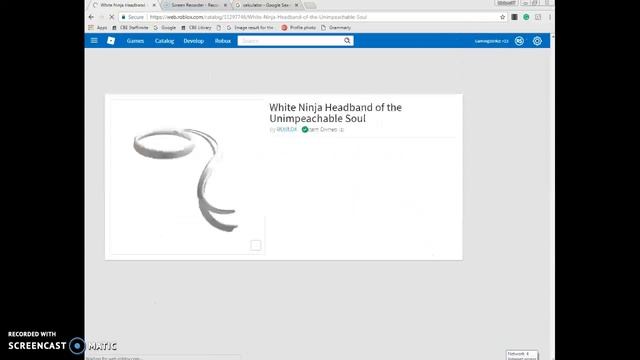
Task: Open a new browser tab
Action: coord(310,5)
